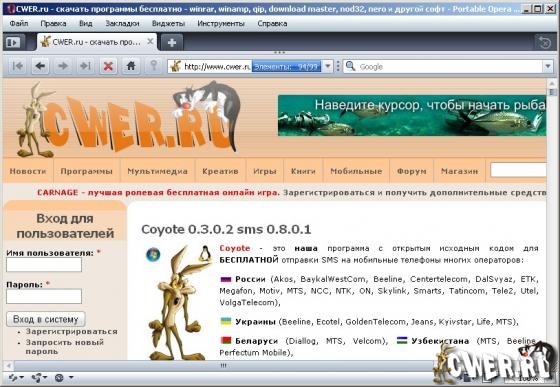Viewport: 560px width, 387px height.
Task: Go to the Home page icon
Action: coord(131,66)
